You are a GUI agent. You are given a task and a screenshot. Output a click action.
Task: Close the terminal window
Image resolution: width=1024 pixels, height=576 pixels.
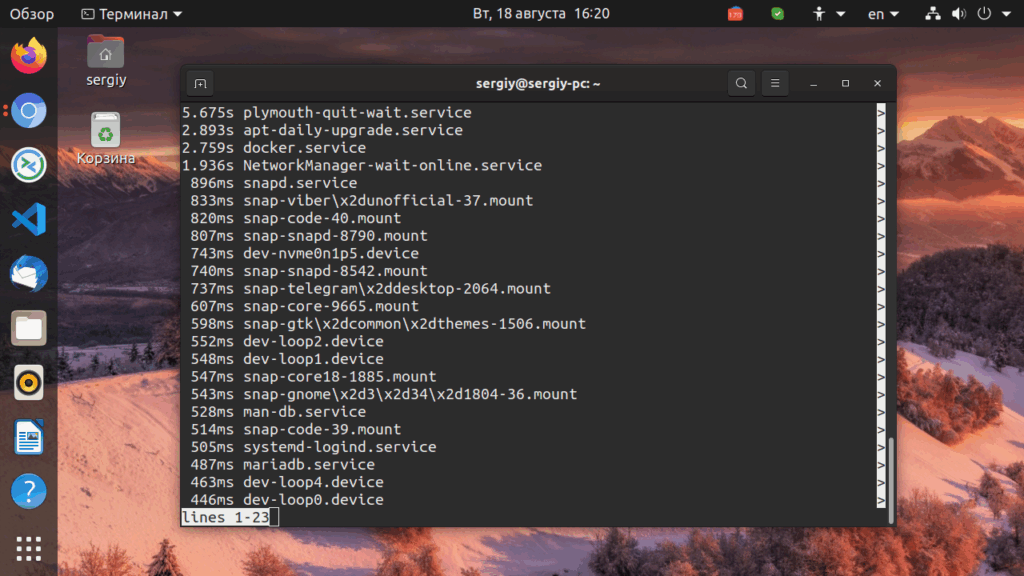[878, 84]
